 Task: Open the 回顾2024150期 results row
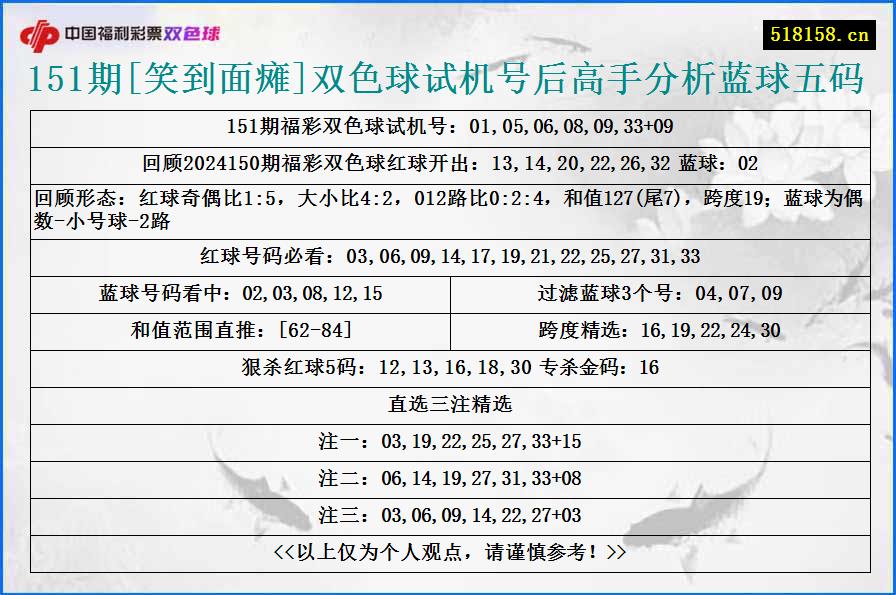click(448, 162)
